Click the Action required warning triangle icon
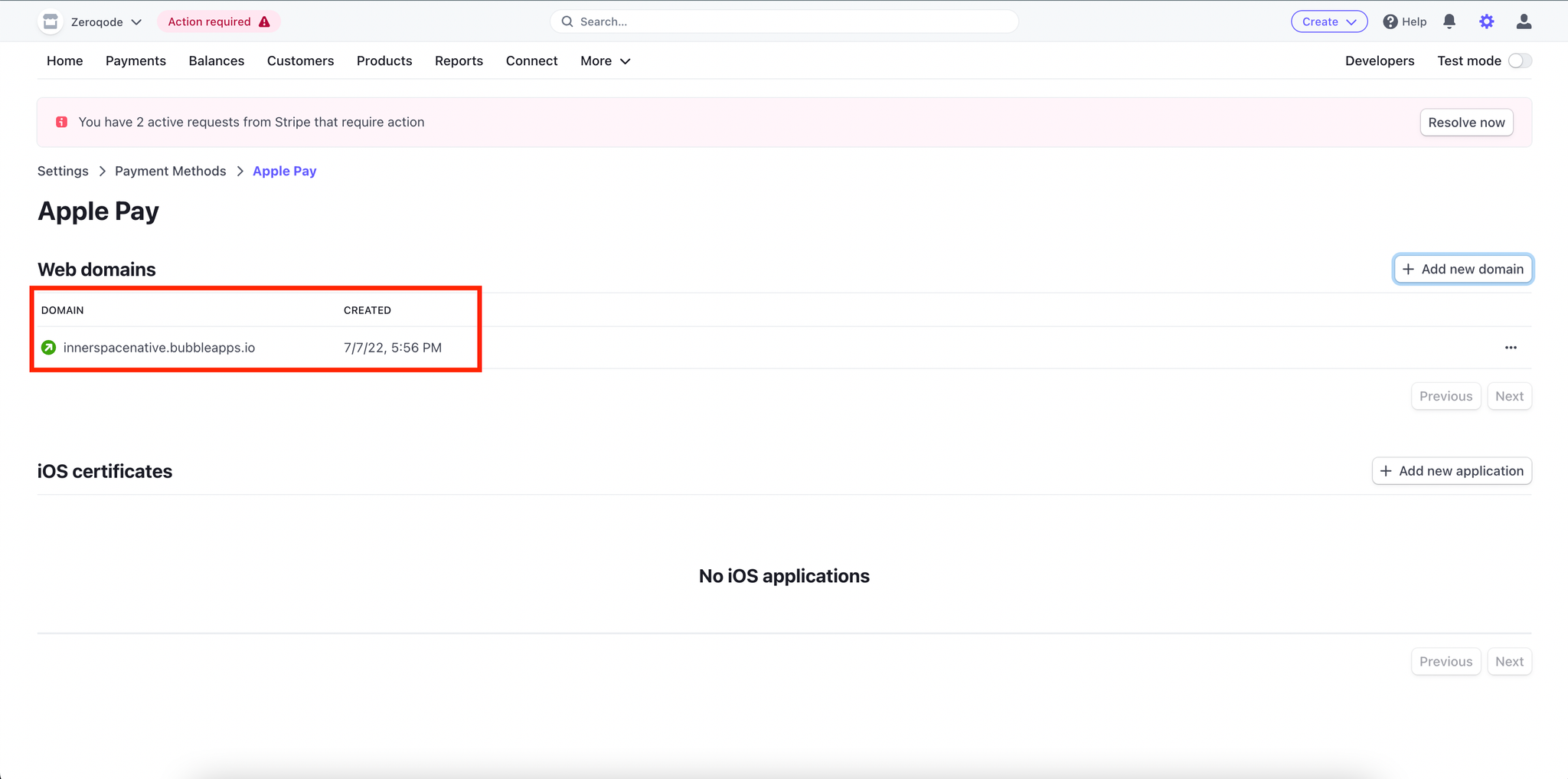This screenshot has height=779, width=1568. coord(264,21)
